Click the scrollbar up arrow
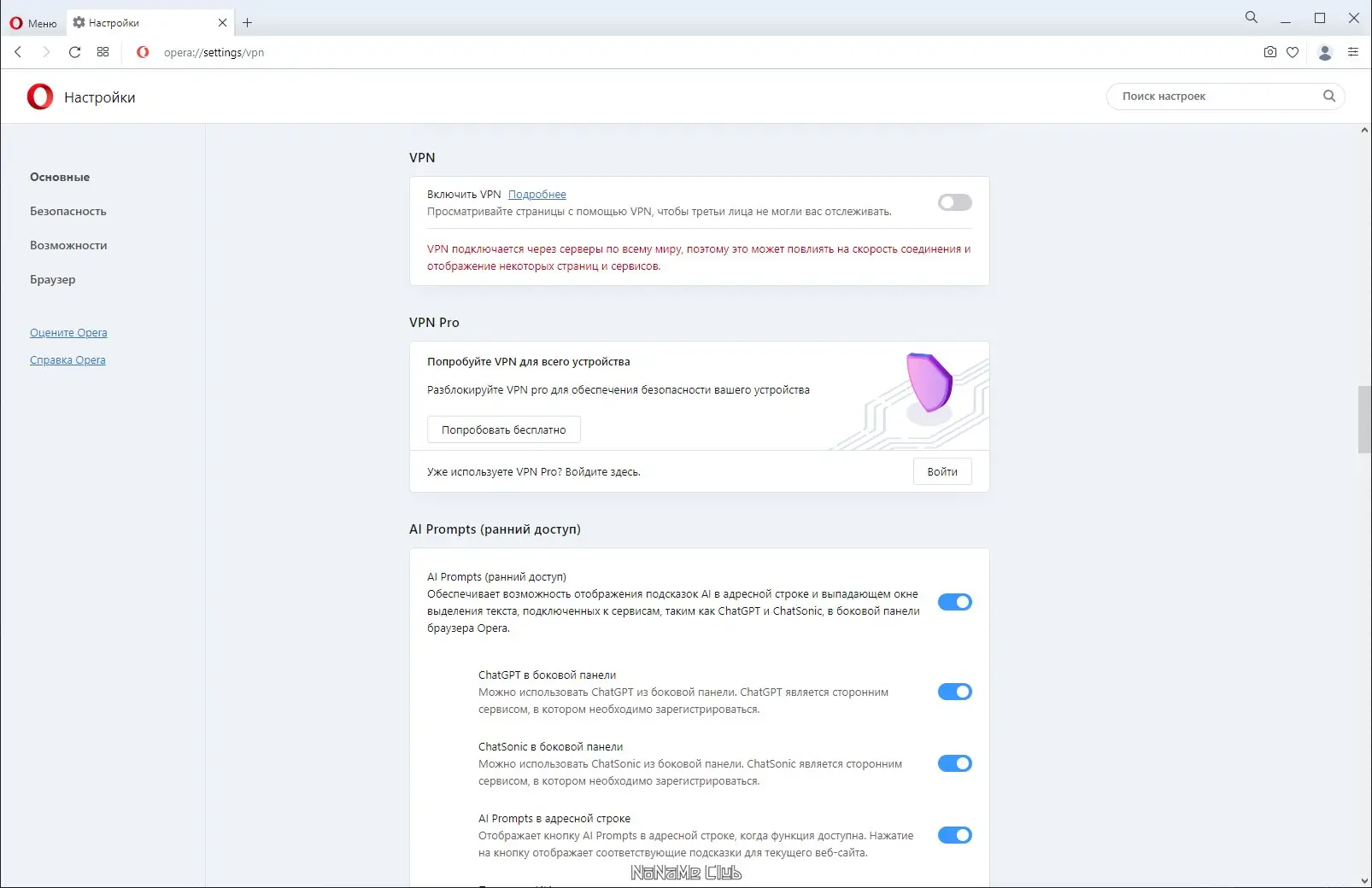Viewport: 1372px width, 888px height. [x=1364, y=131]
